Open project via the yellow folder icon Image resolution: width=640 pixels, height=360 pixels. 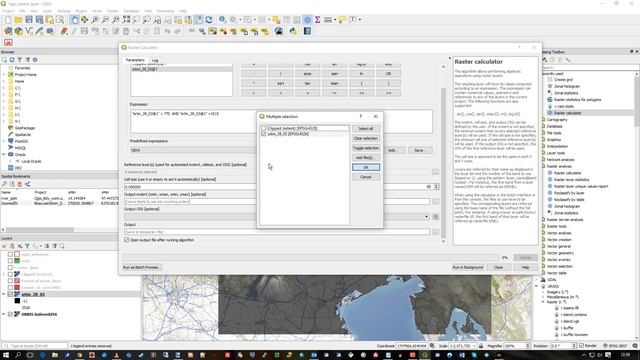tap(18, 20)
